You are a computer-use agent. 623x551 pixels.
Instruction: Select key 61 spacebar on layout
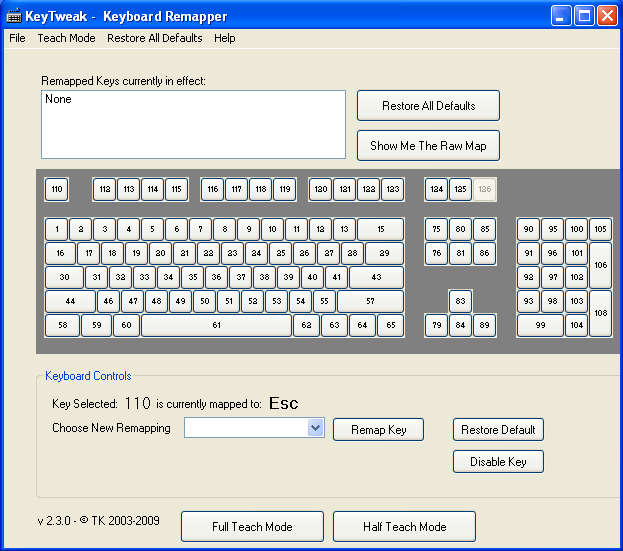(x=216, y=325)
